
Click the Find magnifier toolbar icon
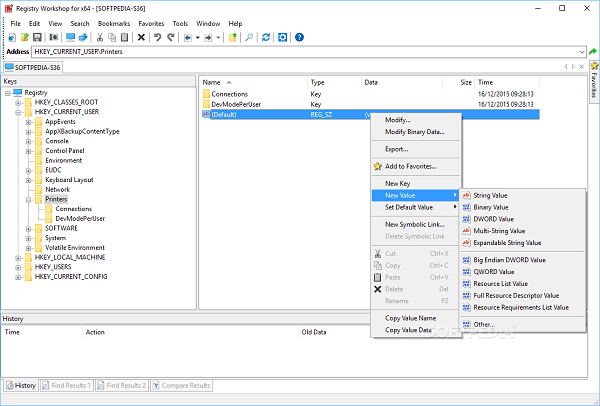coord(247,37)
